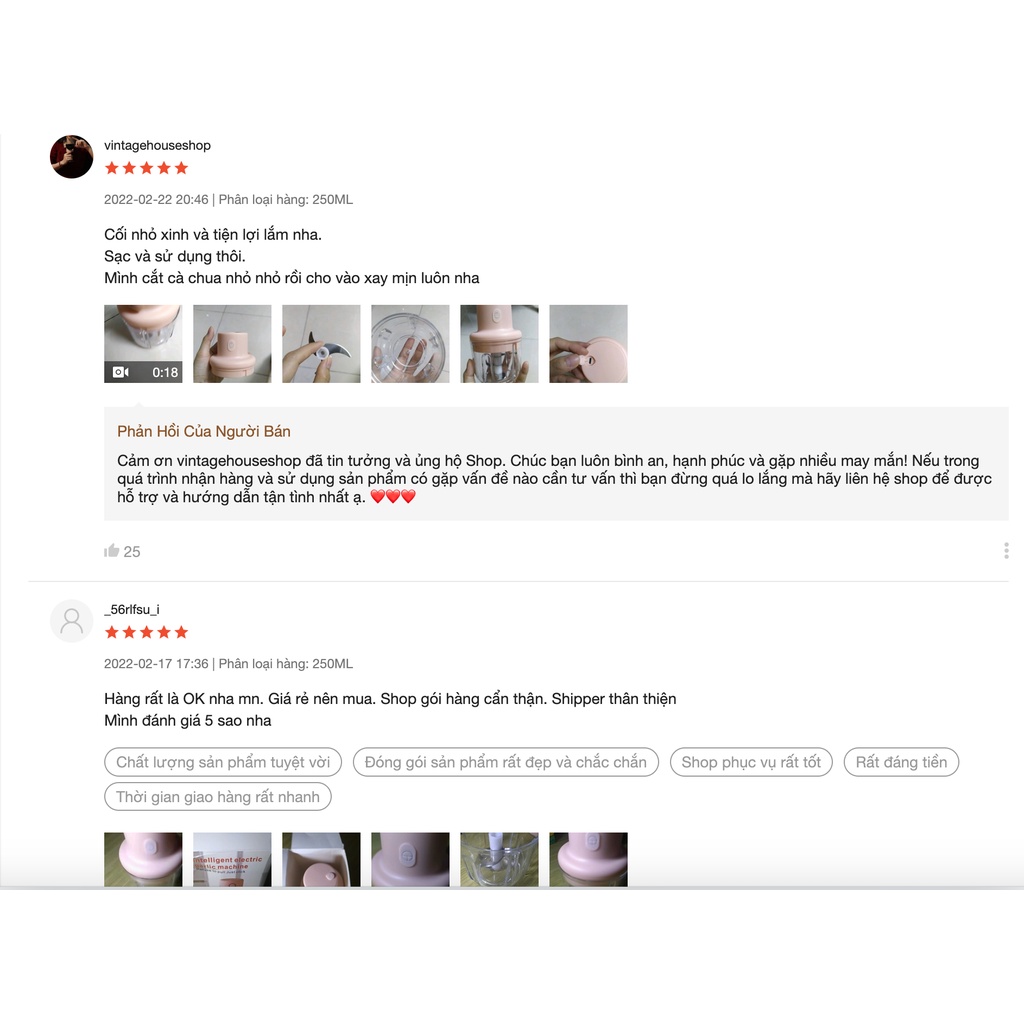Image resolution: width=1024 pixels, height=1024 pixels.
Task: Click the thumbs-up like icon with 25
Action: tap(112, 551)
